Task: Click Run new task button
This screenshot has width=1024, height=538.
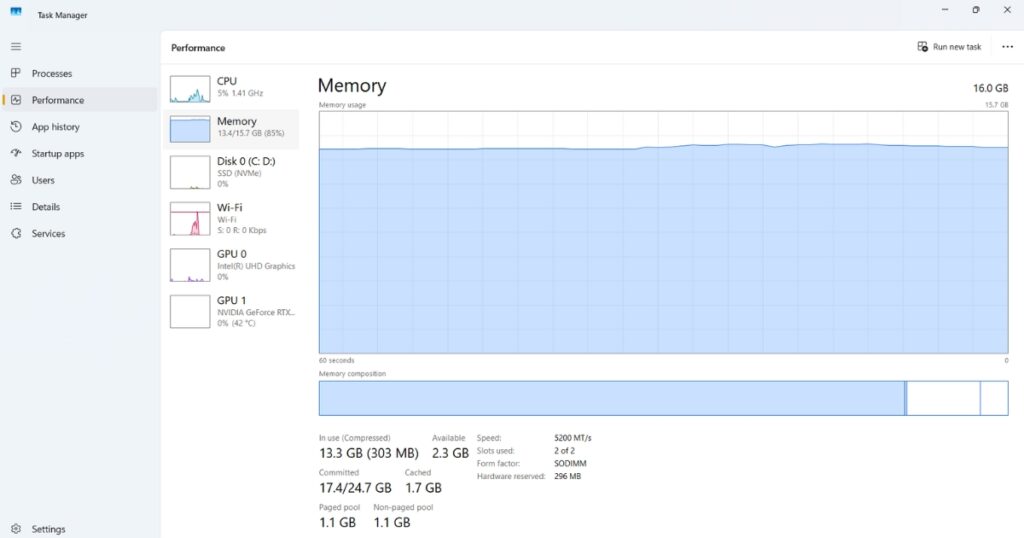Action: [949, 47]
